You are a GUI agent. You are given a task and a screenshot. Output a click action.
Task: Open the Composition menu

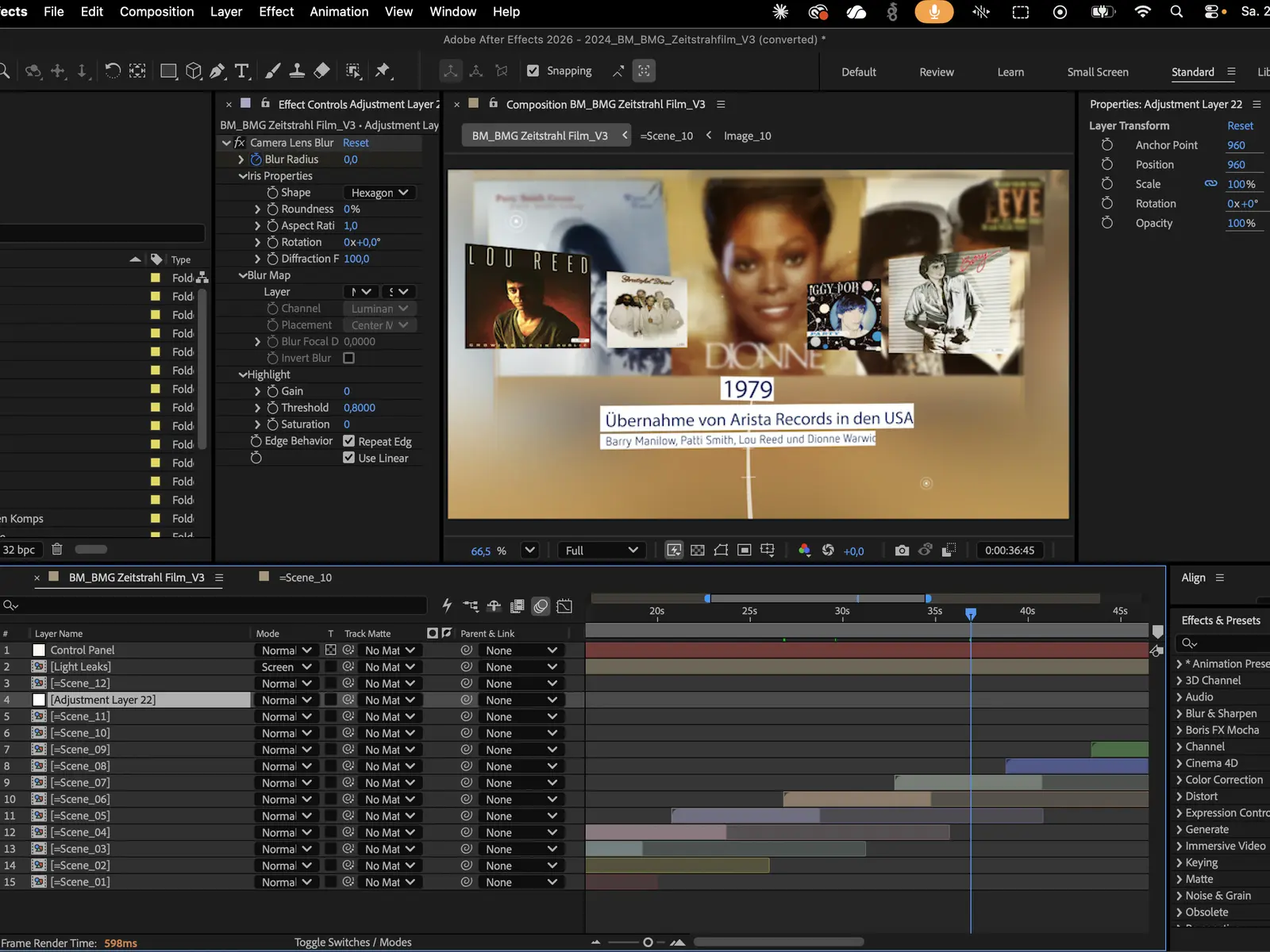(x=157, y=12)
